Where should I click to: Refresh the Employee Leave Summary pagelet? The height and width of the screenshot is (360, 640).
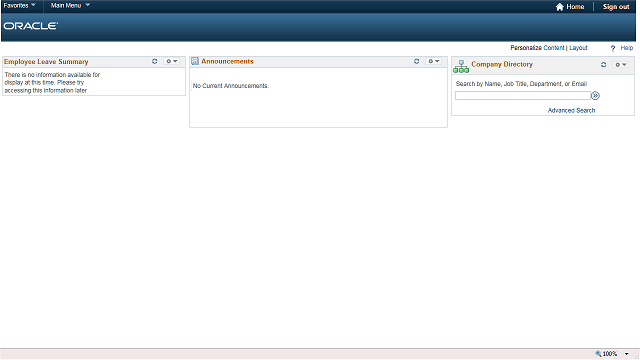click(155, 61)
